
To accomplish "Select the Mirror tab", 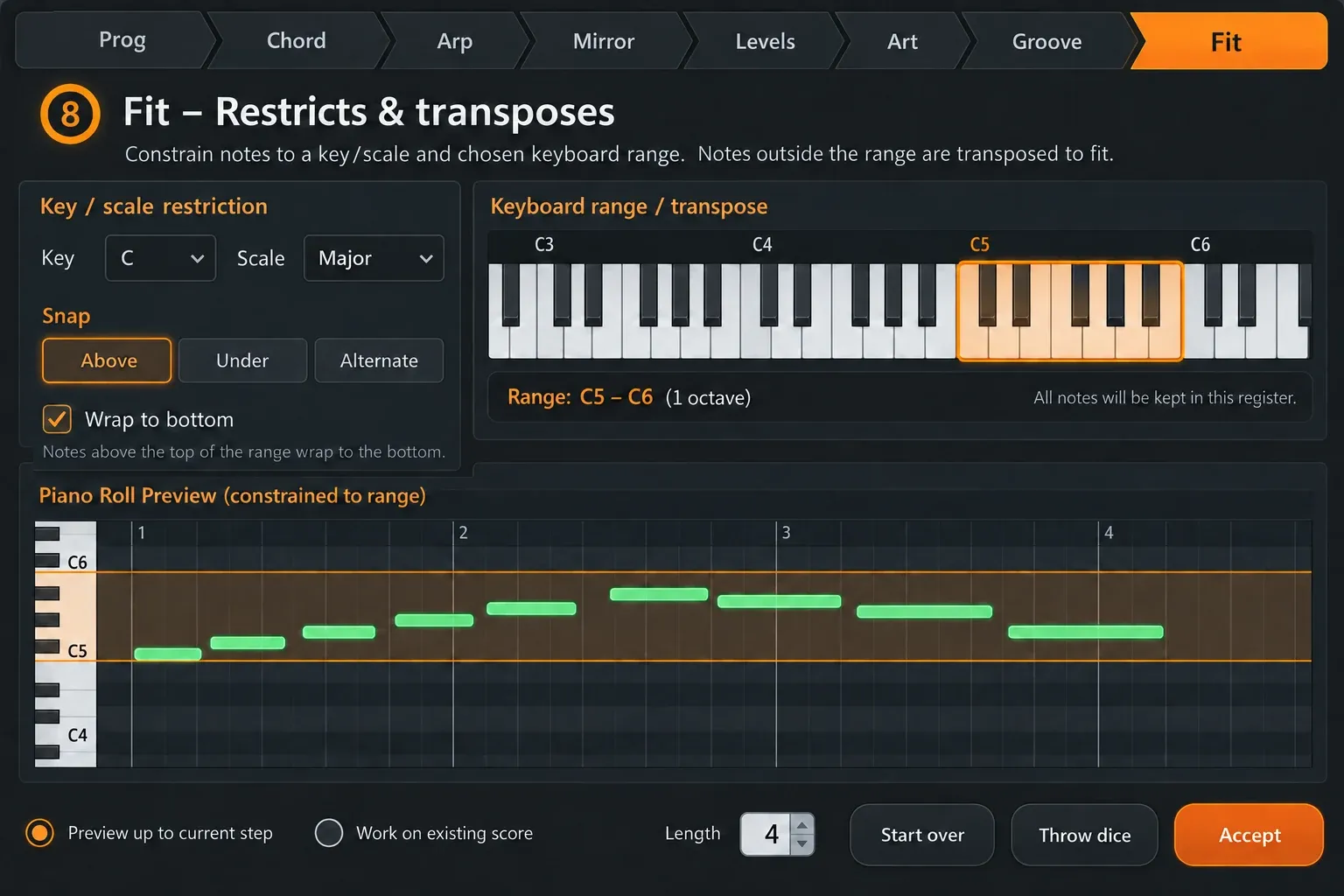I will tap(604, 40).
